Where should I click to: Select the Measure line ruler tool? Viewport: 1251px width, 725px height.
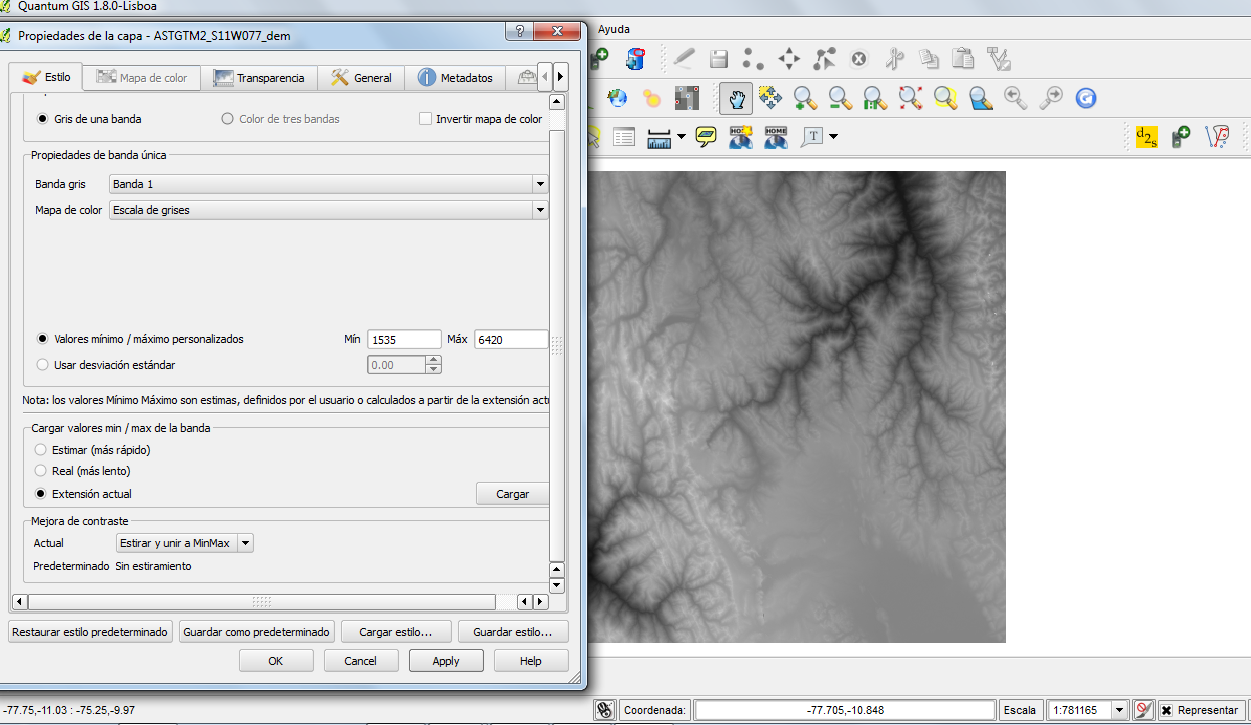pyautogui.click(x=659, y=137)
